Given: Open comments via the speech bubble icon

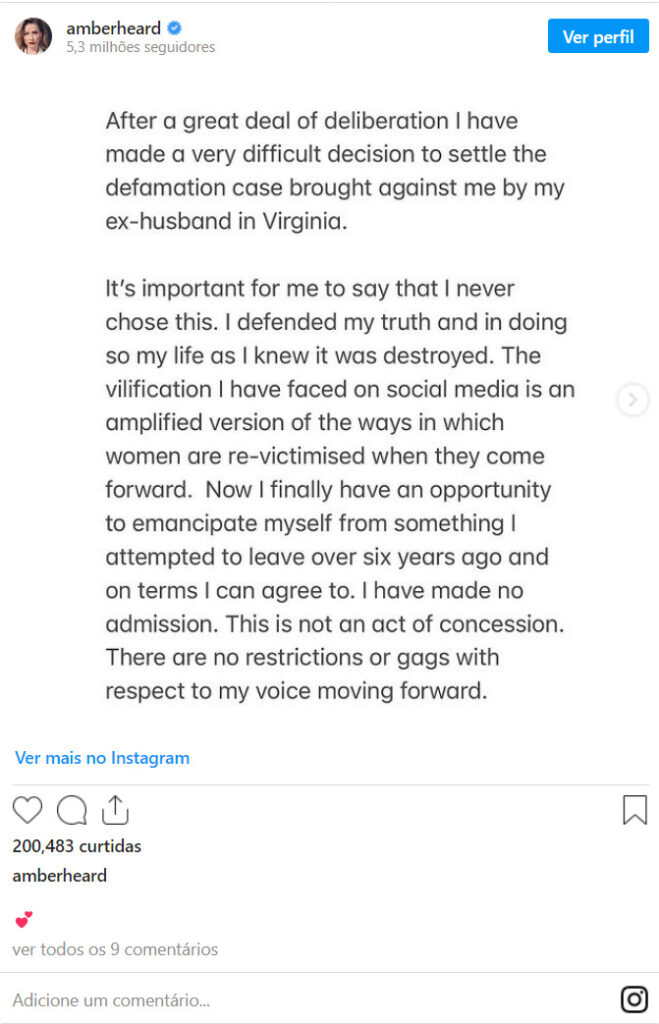Looking at the screenshot, I should [x=72, y=809].
